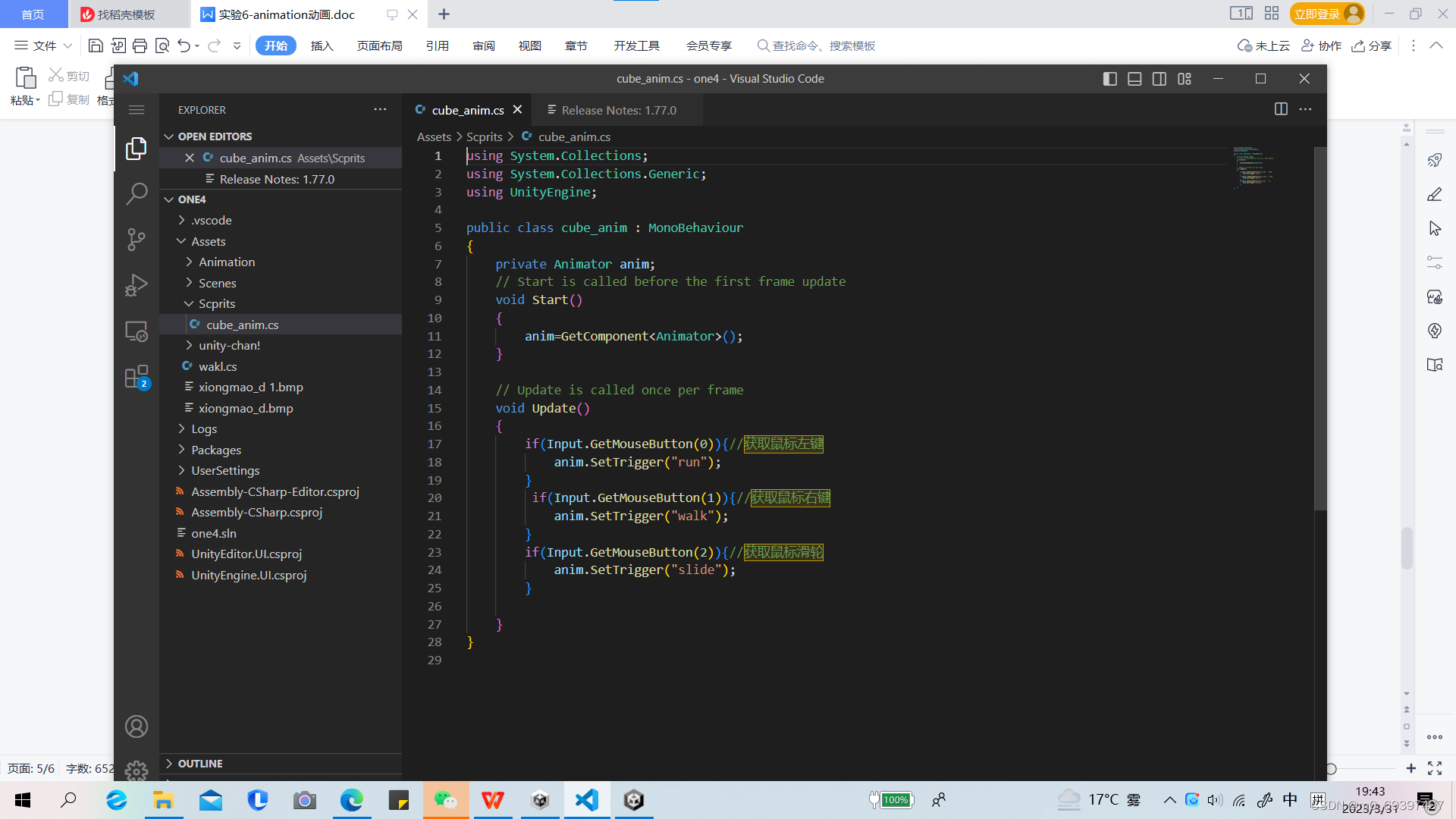Open the Search view in activity bar

pos(136,193)
